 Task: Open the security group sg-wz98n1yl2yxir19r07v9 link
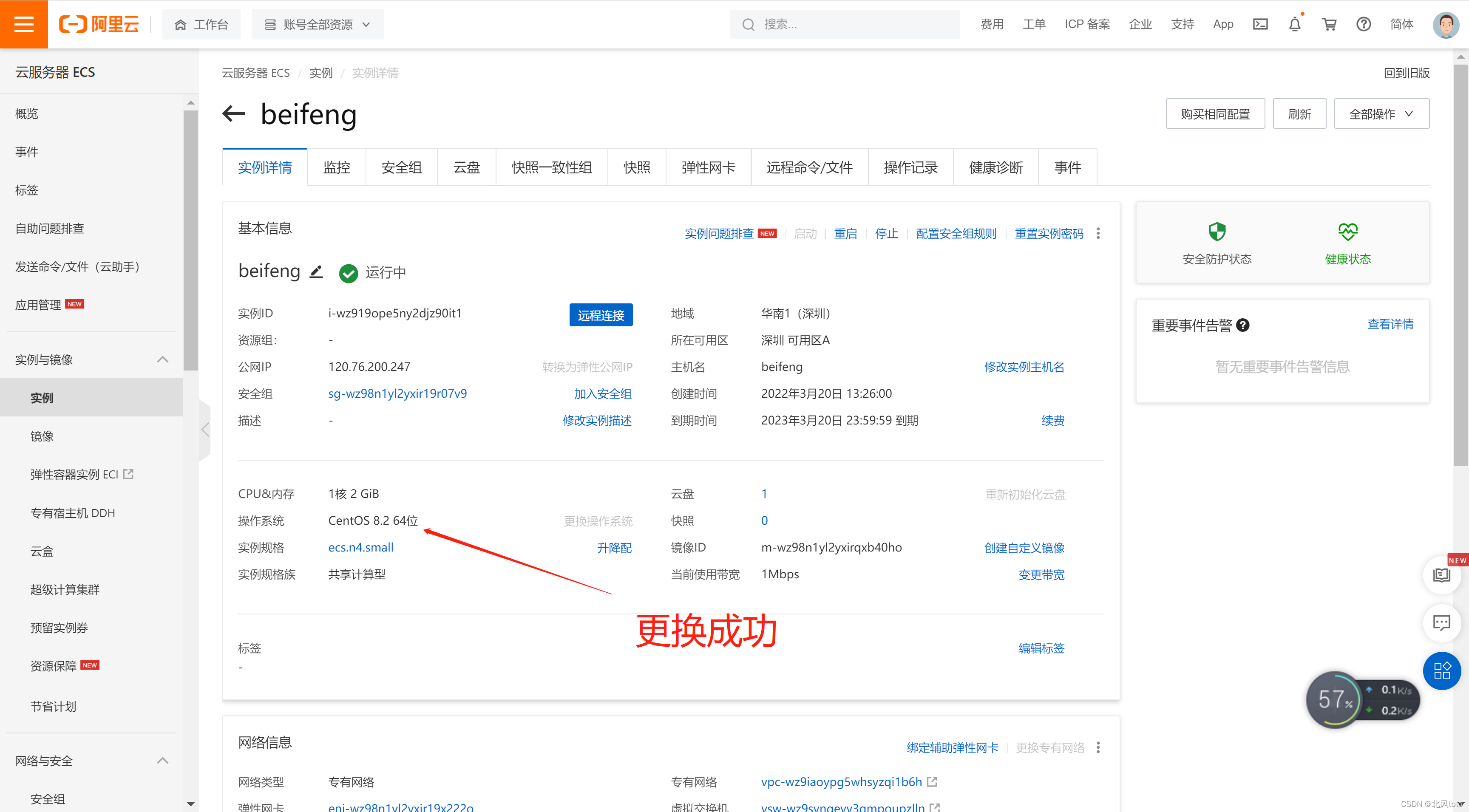click(x=397, y=393)
